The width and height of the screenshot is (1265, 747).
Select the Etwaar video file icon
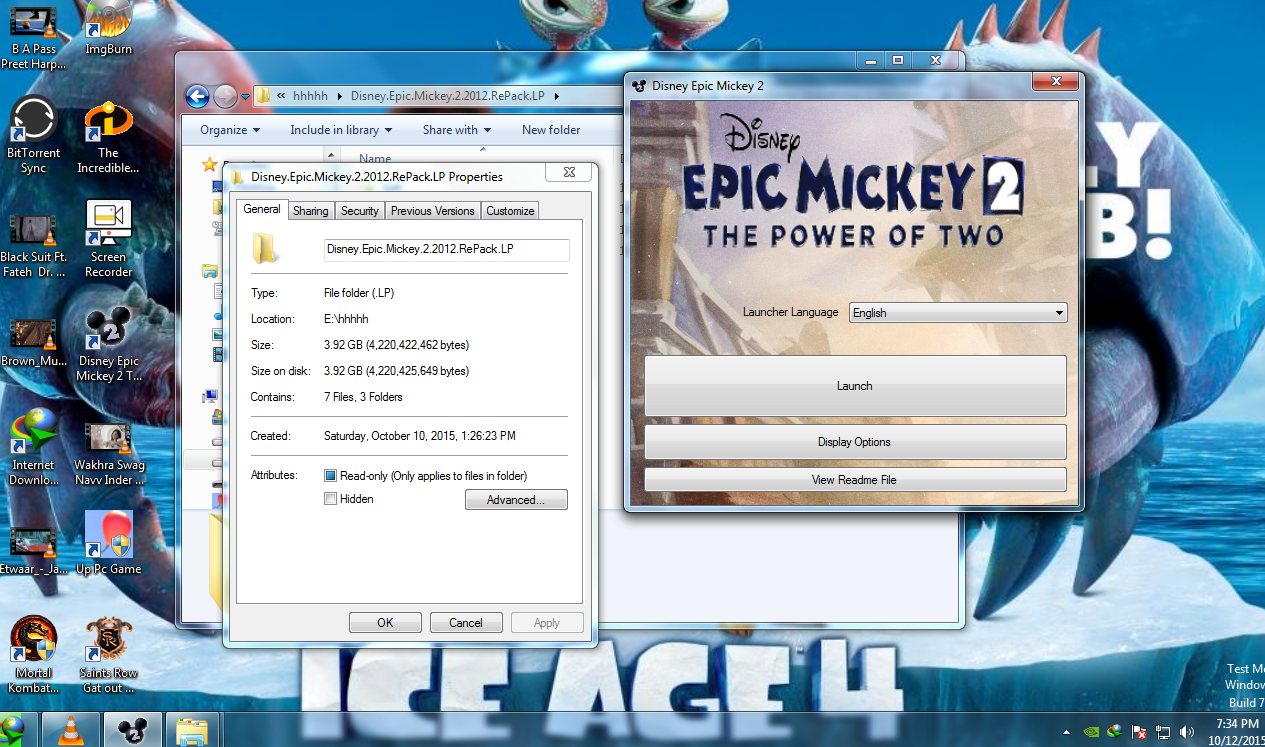tap(33, 552)
